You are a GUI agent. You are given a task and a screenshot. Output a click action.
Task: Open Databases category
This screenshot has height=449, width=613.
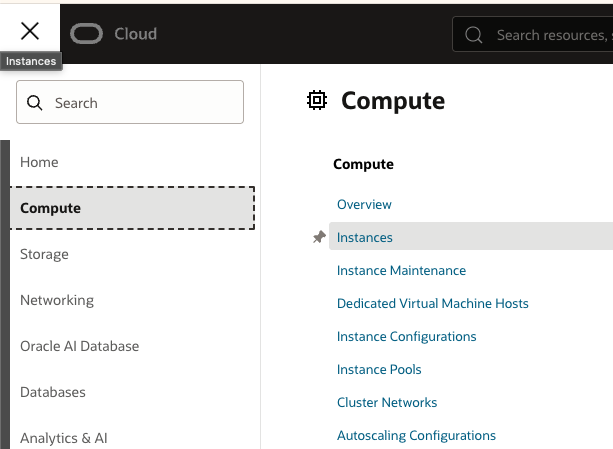[x=53, y=392]
